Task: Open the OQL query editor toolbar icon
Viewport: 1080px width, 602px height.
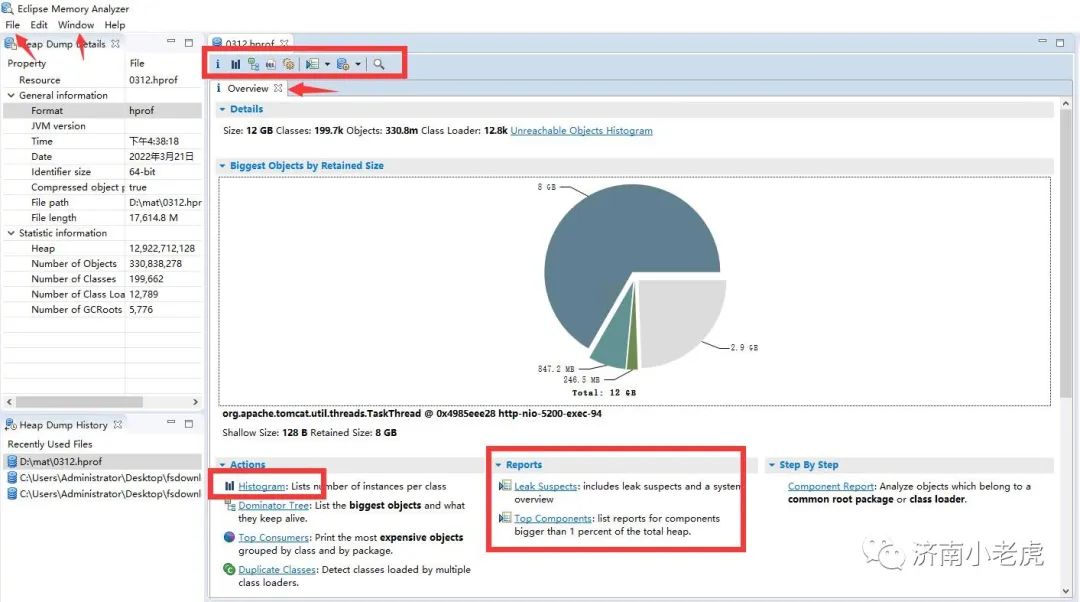Action: (271, 64)
